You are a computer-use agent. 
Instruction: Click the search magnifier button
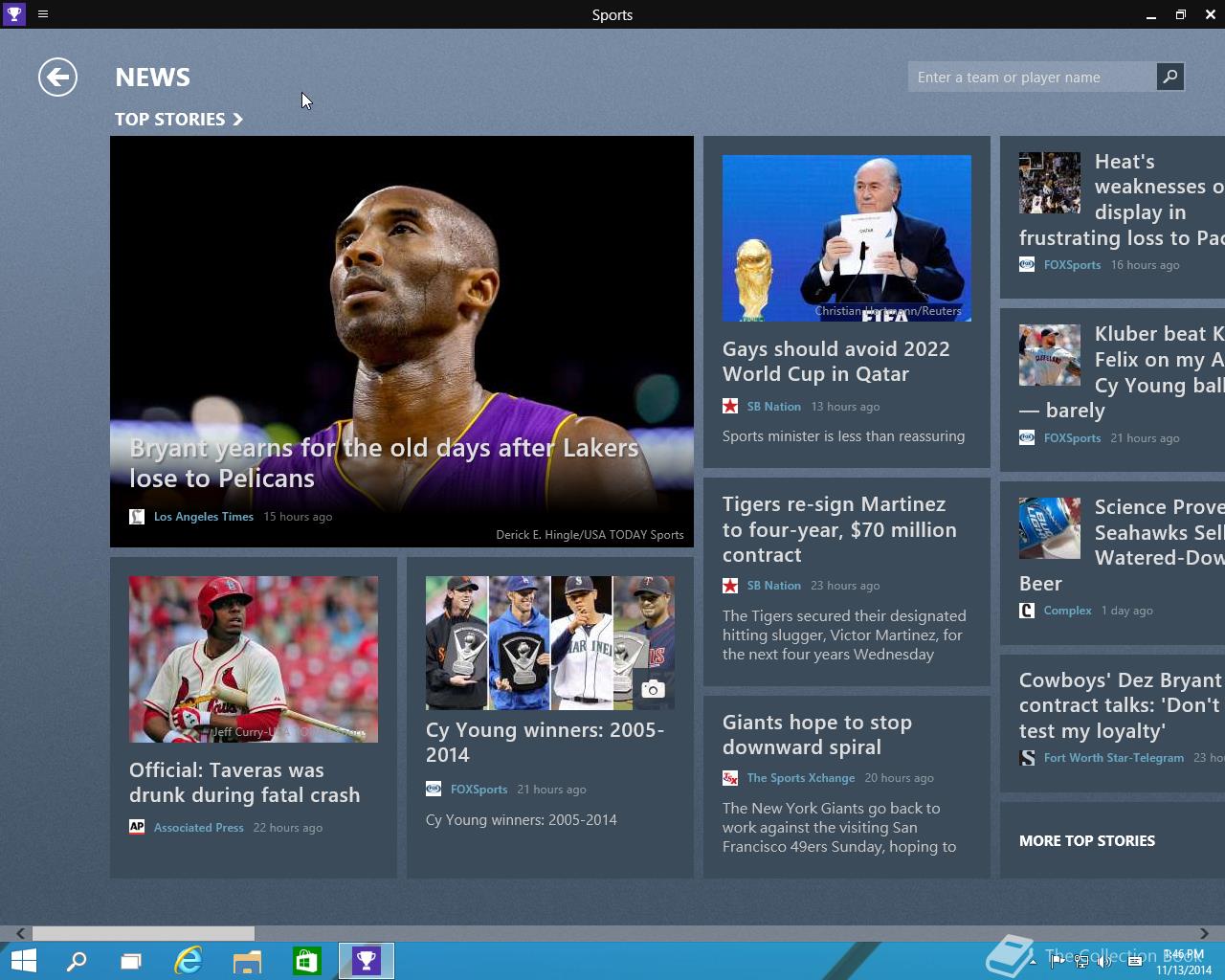pyautogui.click(x=1169, y=77)
